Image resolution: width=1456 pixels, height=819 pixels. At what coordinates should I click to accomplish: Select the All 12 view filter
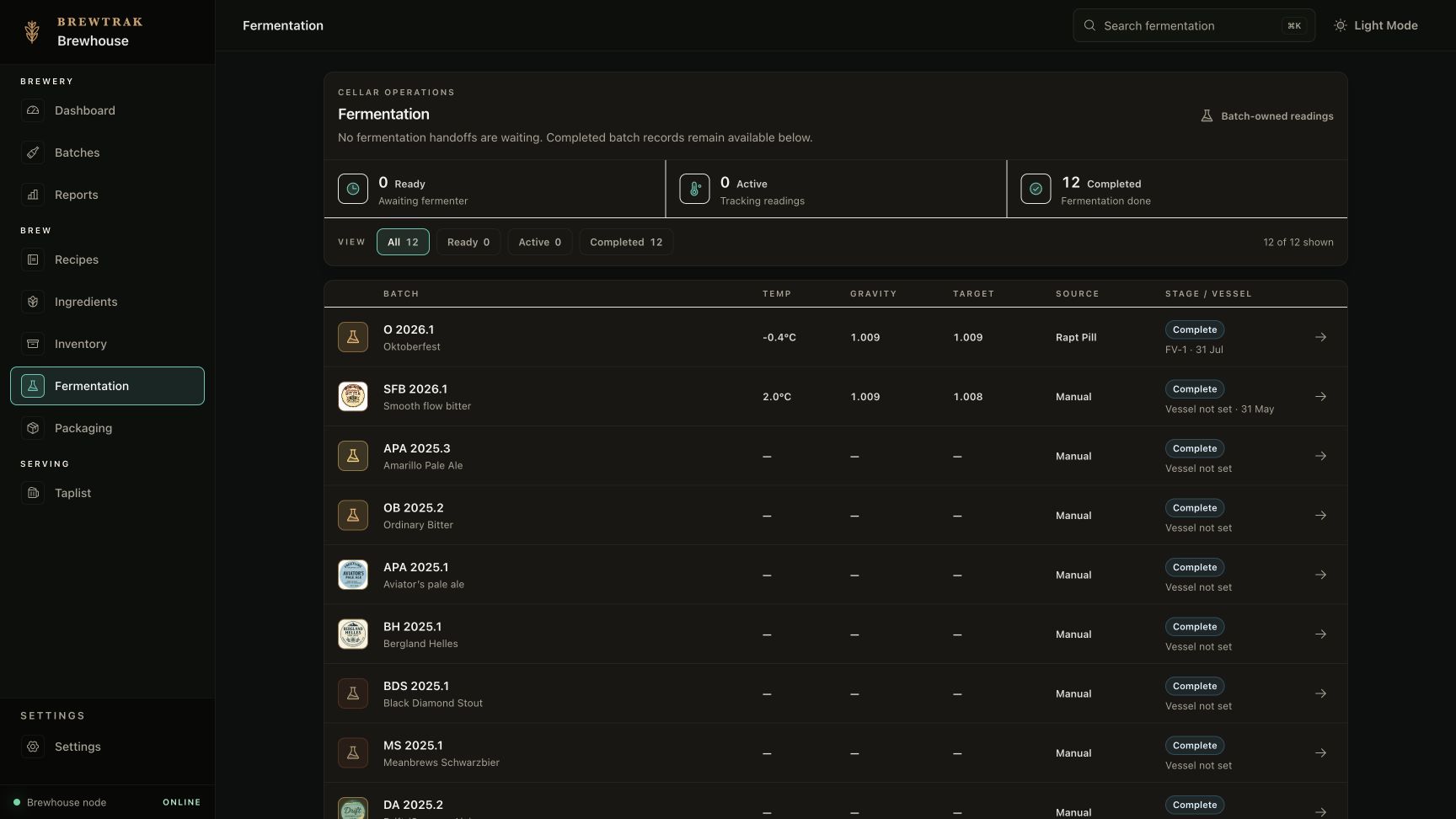[x=403, y=242]
